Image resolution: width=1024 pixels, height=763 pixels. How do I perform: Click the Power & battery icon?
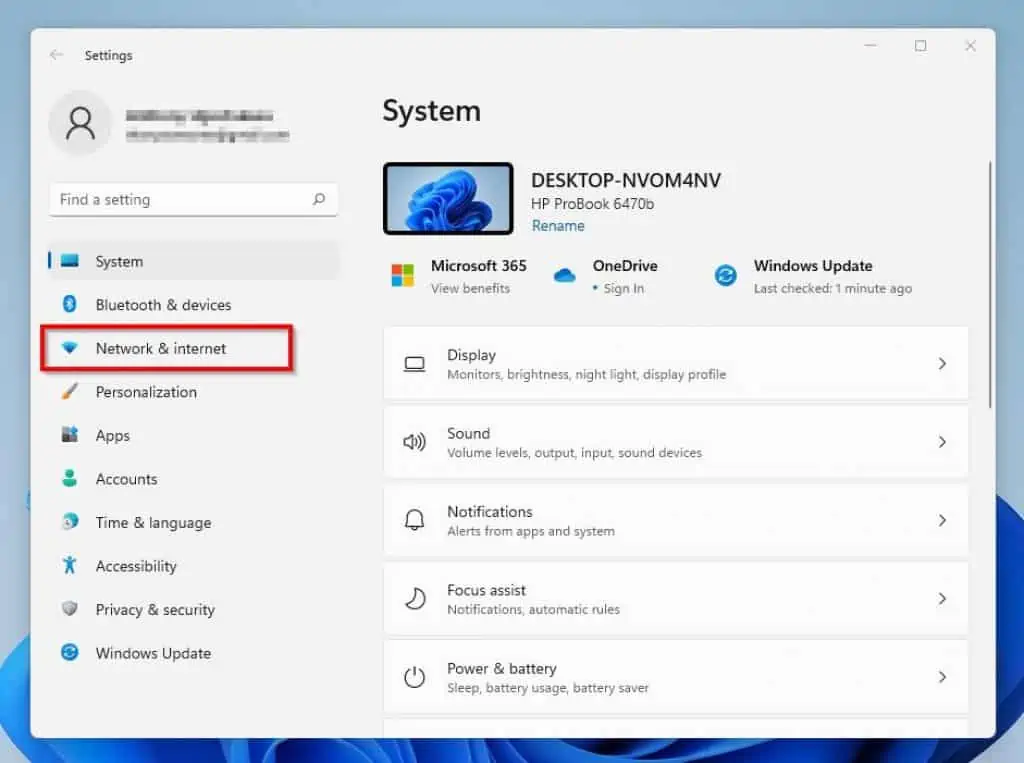415,676
